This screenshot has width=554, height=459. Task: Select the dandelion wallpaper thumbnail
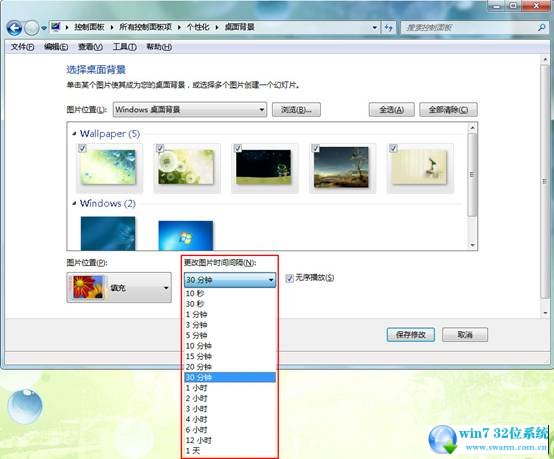(186, 167)
